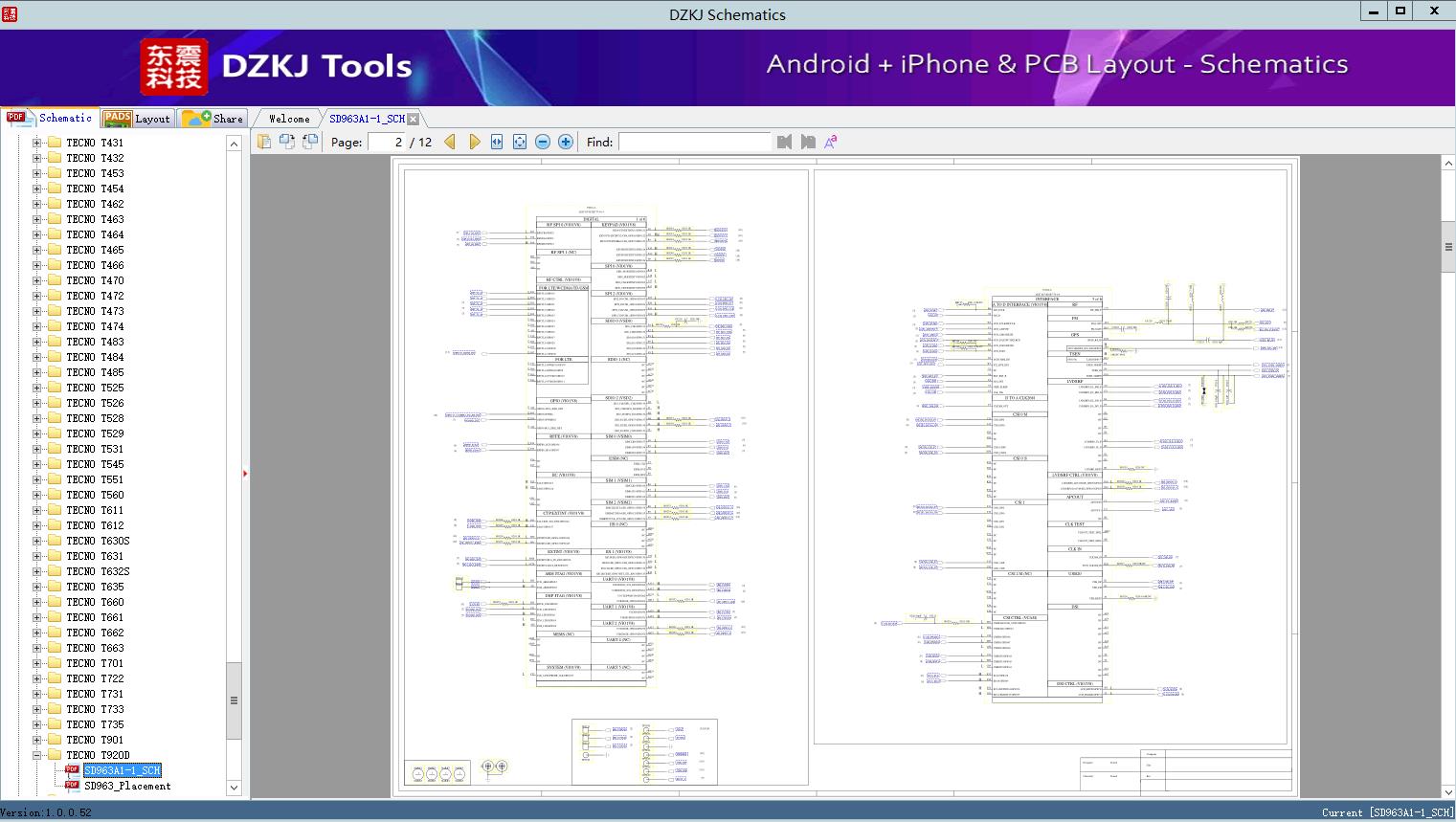Viewport: 1456px width, 822px height.
Task: Zoom in with the plus icon
Action: [x=566, y=142]
